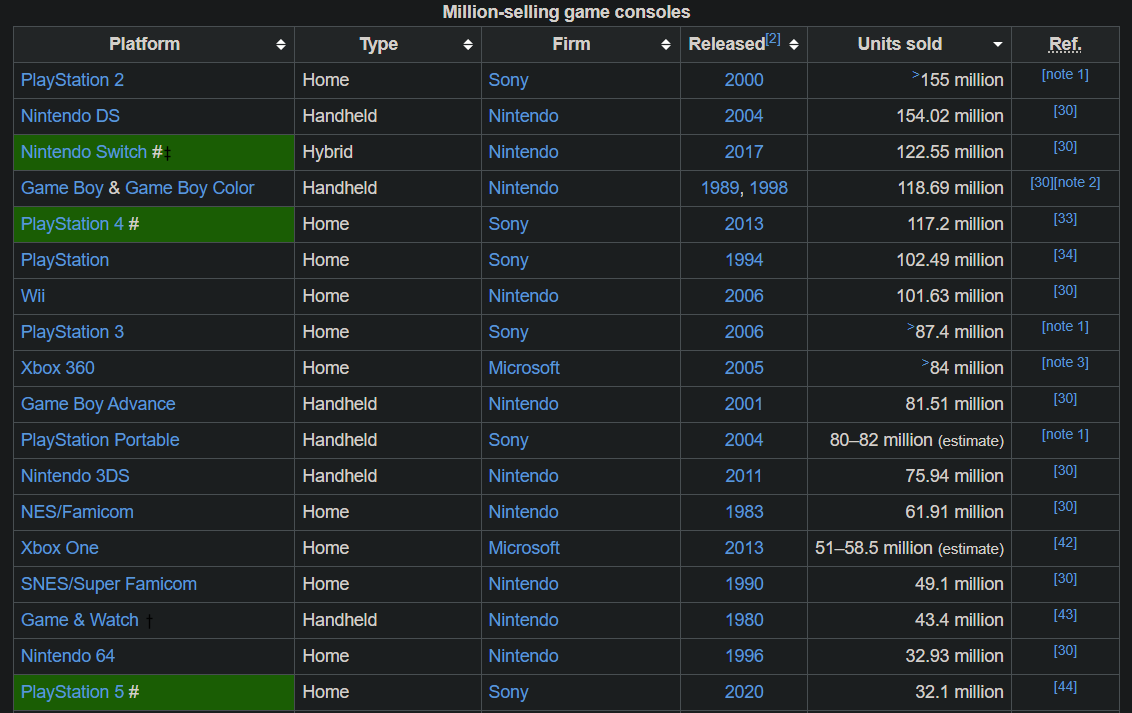Select the Million-selling game consoles caption

pos(566,12)
